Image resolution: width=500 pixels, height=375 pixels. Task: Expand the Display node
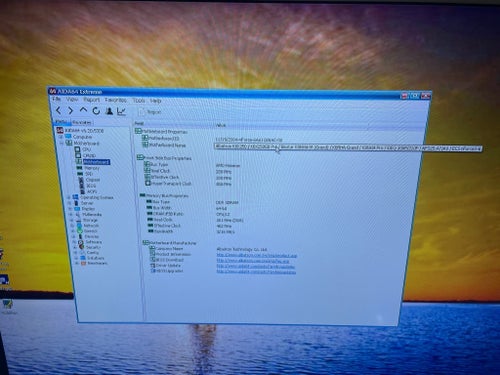coord(70,209)
